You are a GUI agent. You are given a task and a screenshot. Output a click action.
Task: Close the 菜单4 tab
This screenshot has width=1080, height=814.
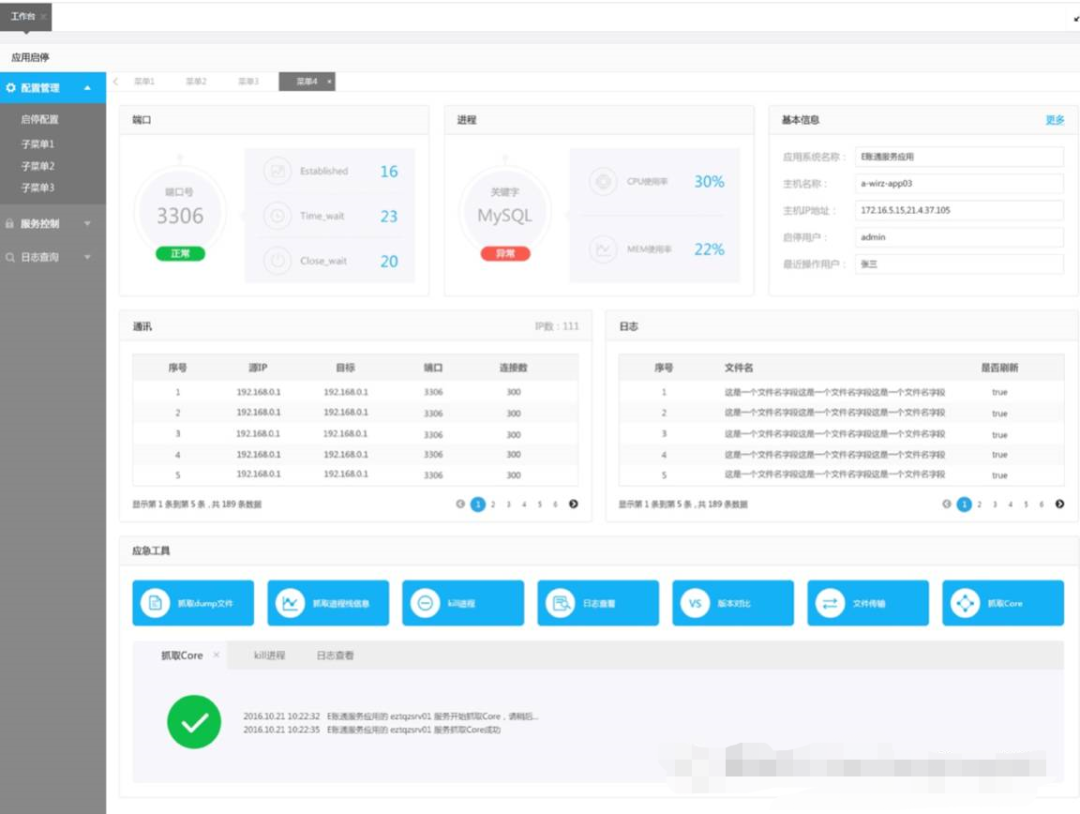[329, 81]
